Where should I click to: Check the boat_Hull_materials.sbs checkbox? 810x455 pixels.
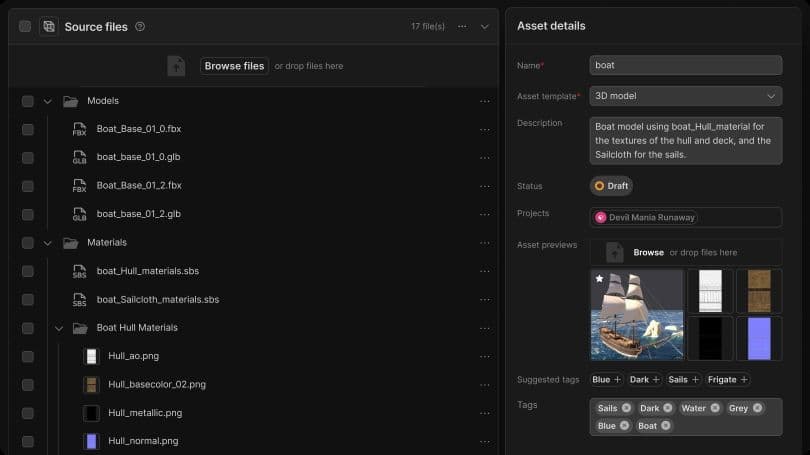click(28, 271)
